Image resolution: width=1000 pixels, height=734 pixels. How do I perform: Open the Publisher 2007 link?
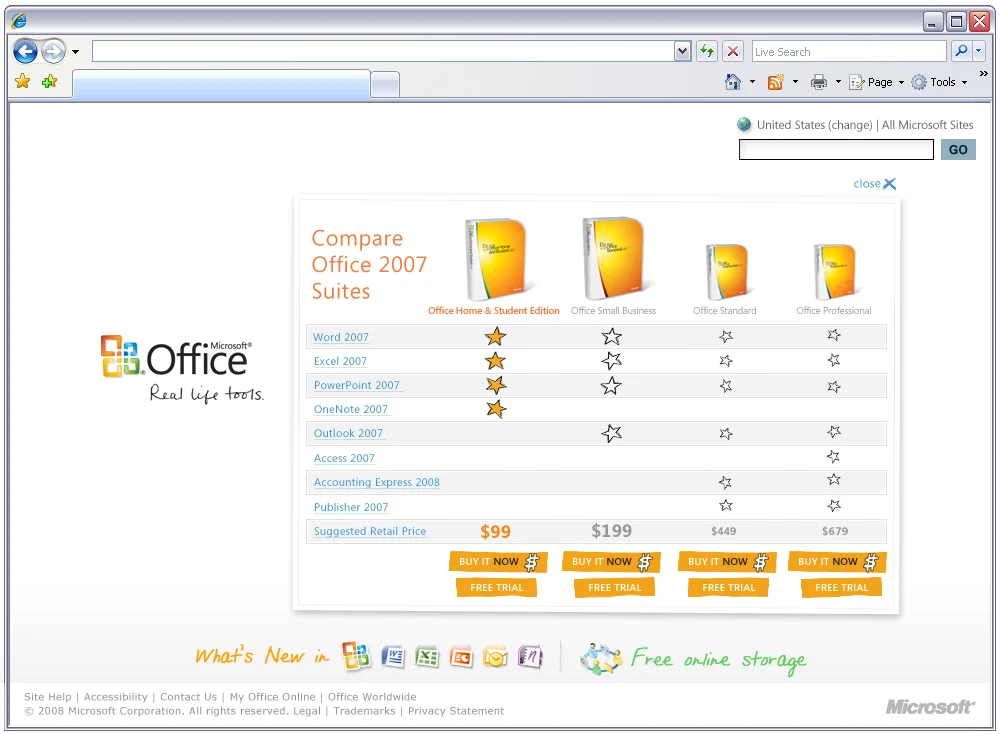[351, 507]
